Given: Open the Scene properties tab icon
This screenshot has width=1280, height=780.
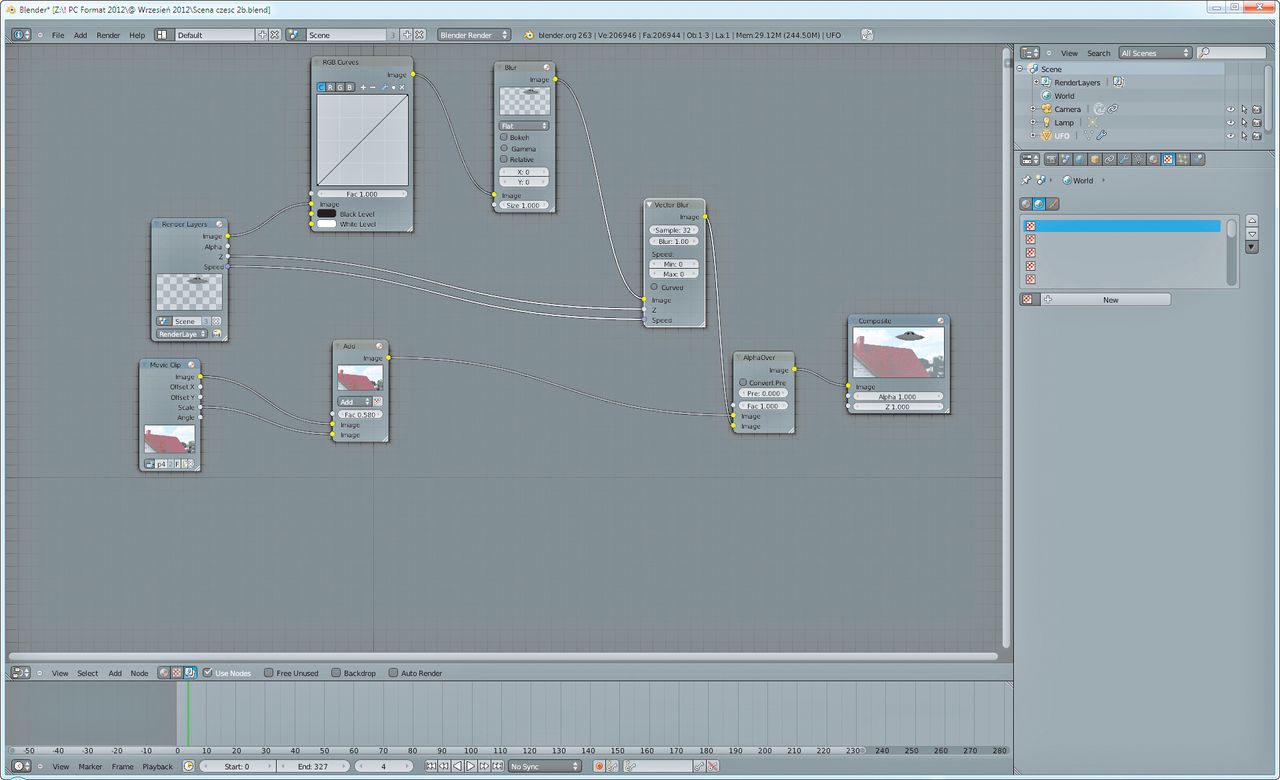Looking at the screenshot, I should pyautogui.click(x=1066, y=159).
